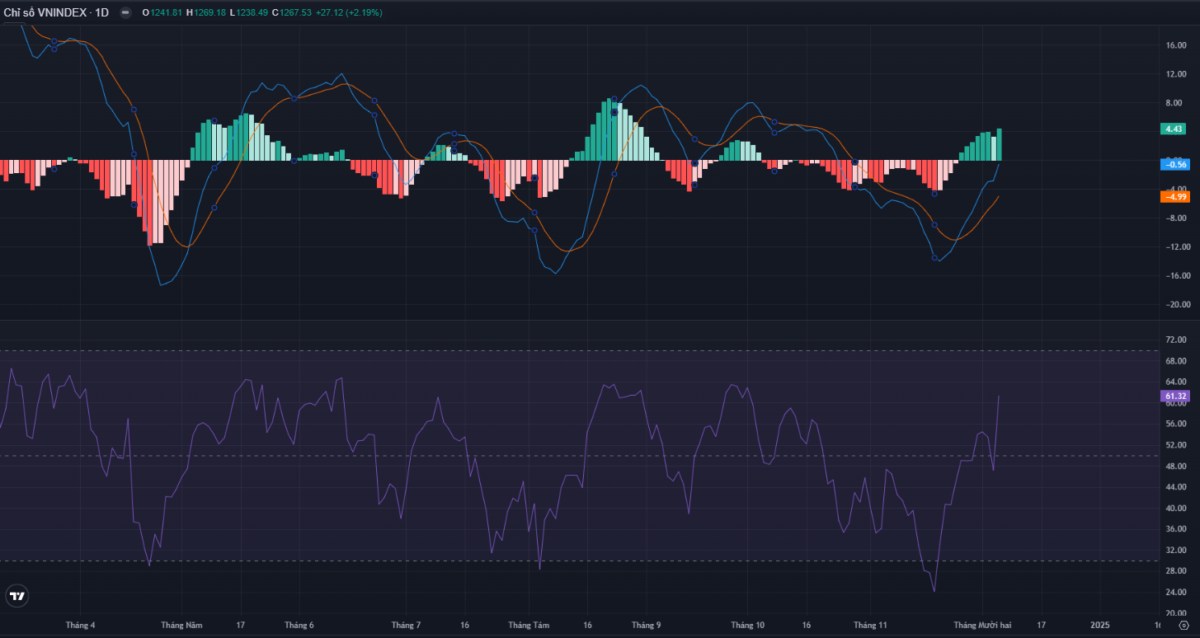Click the Tháng 9 time axis label

[646, 625]
